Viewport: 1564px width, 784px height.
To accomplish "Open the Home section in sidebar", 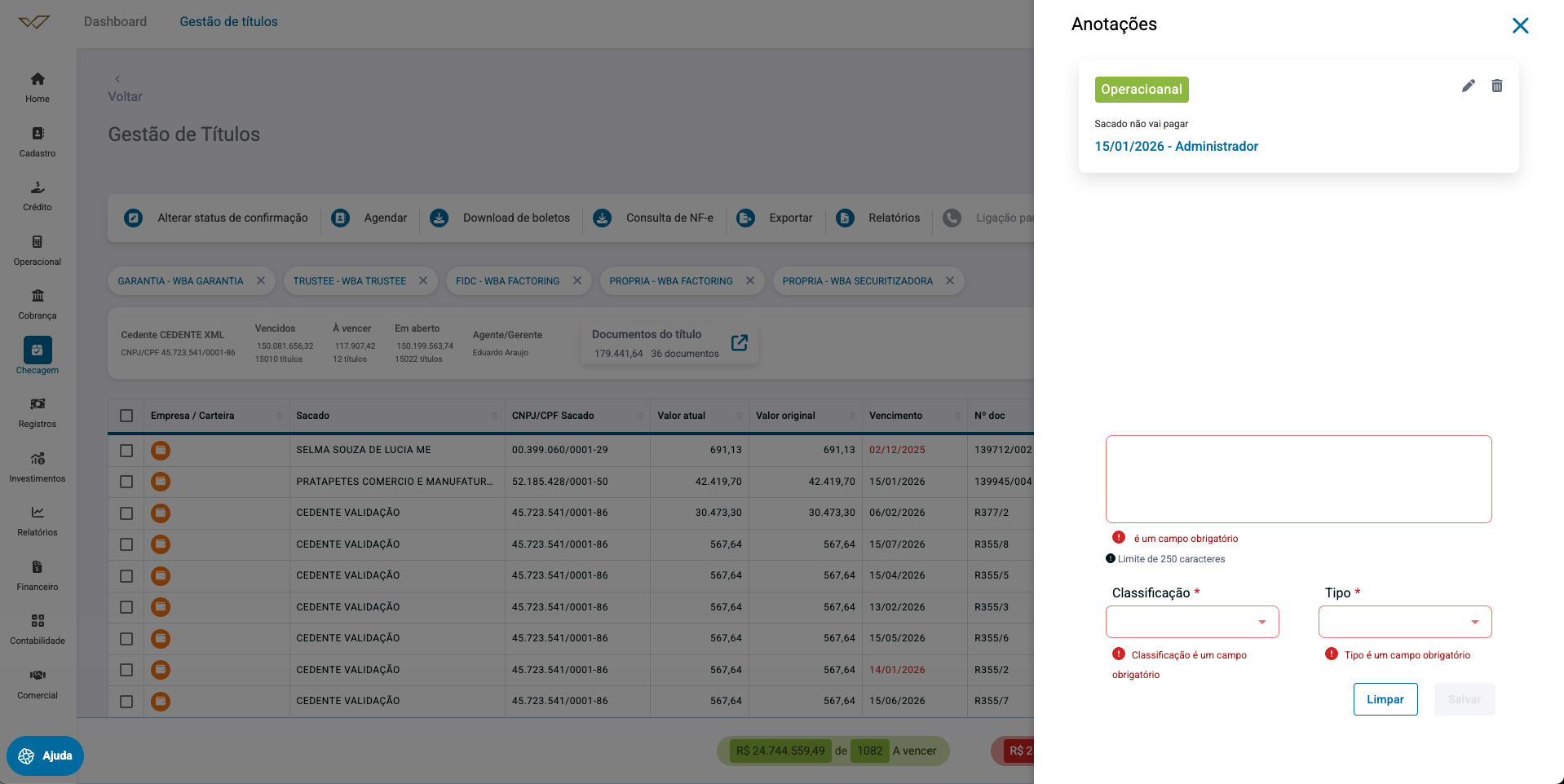I will coord(38,88).
